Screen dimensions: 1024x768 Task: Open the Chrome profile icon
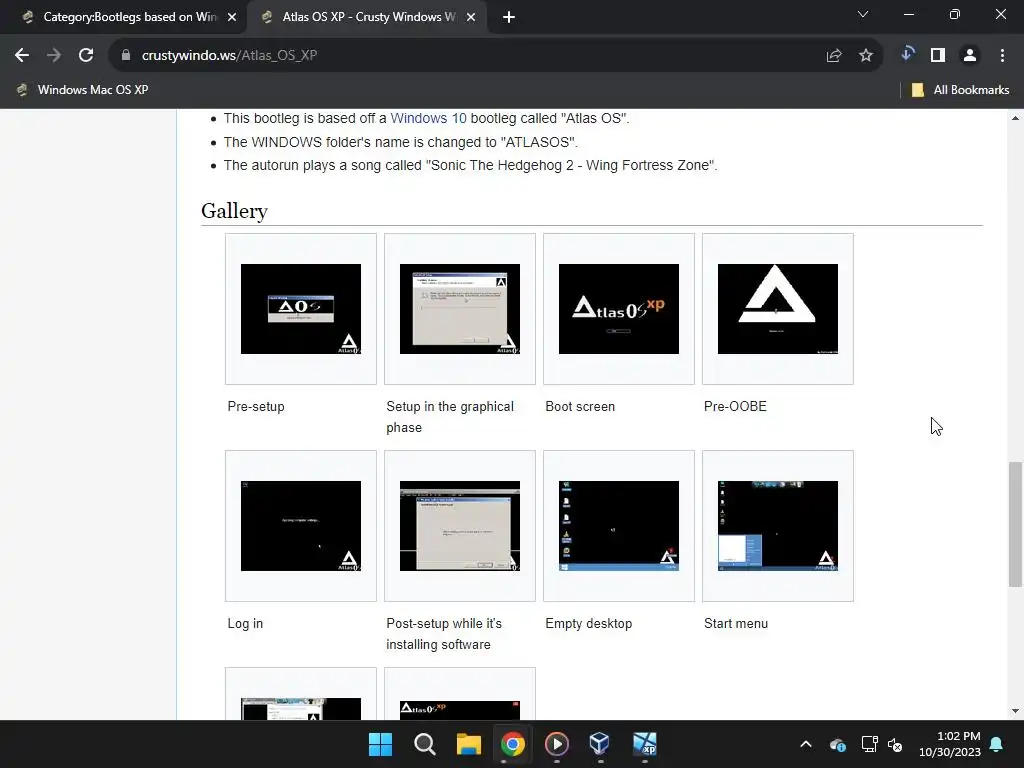pyautogui.click(x=970, y=56)
